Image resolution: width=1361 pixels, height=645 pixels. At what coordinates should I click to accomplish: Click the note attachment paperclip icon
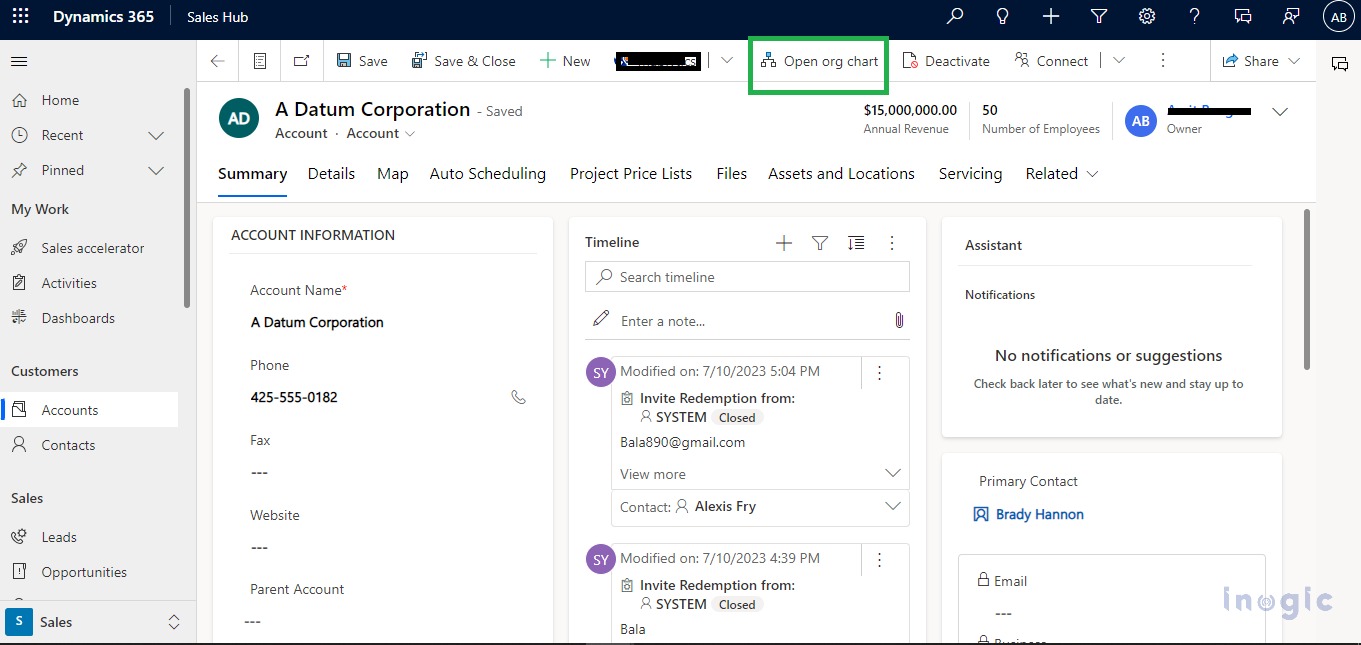(x=898, y=320)
